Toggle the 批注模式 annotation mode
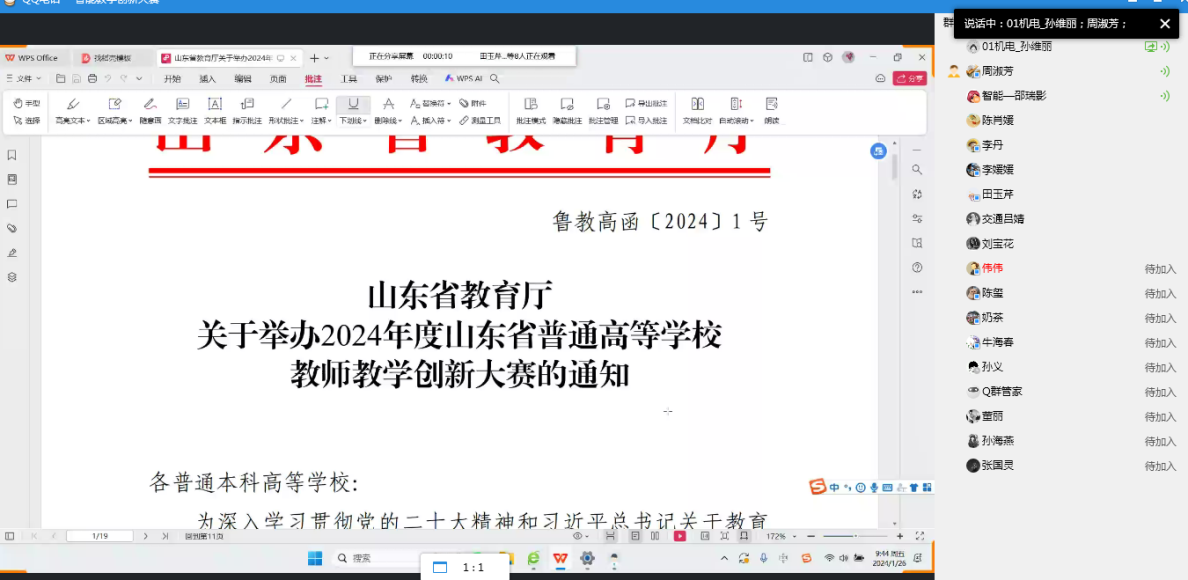1188x580 pixels. point(530,109)
